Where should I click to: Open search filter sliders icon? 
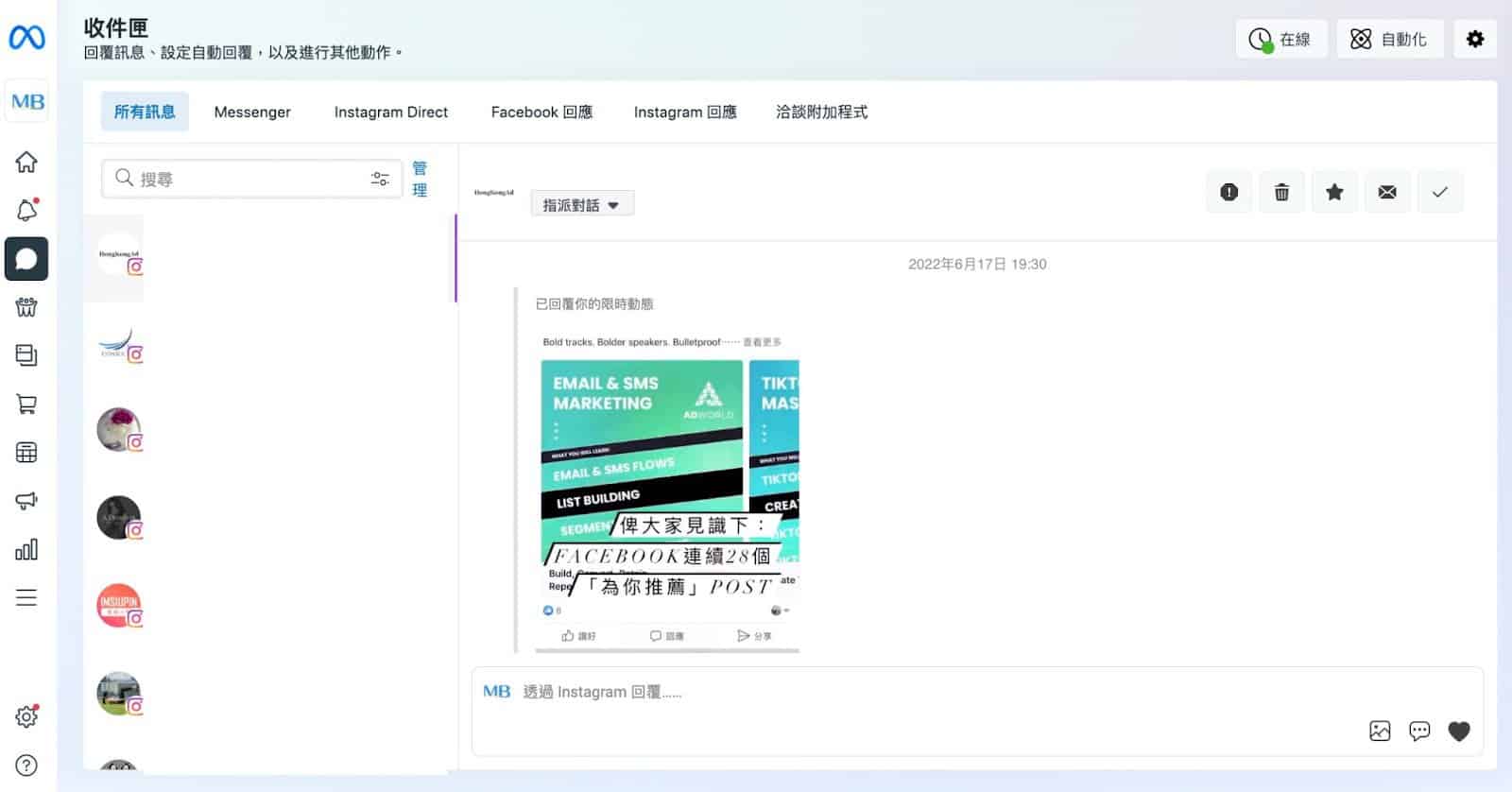point(380,179)
